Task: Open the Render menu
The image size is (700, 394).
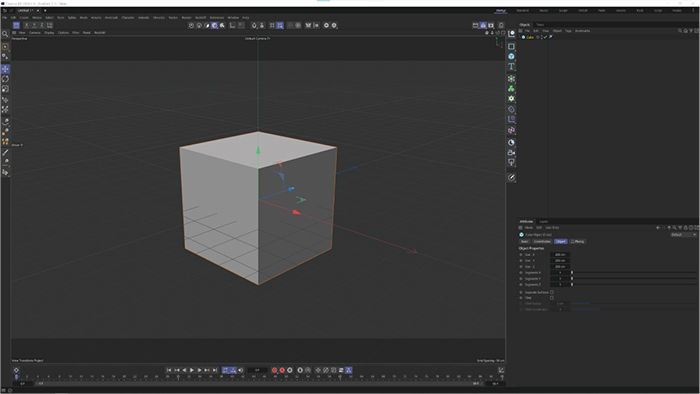Action: (x=186, y=18)
